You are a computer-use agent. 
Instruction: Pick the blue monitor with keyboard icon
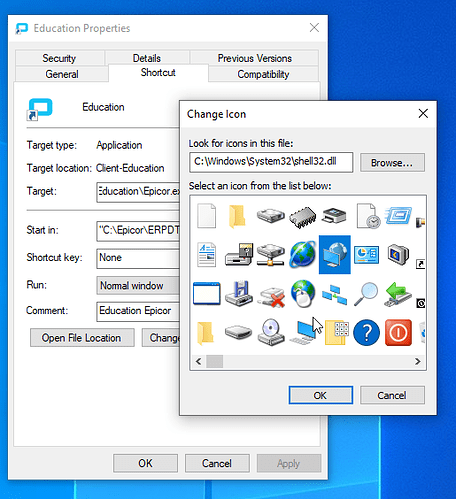pos(303,332)
